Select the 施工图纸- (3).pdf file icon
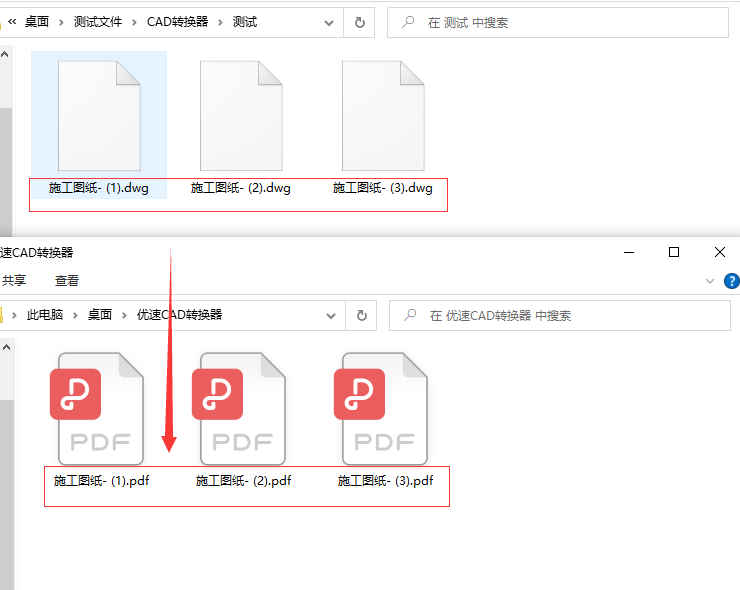This screenshot has width=740, height=590. (381, 409)
